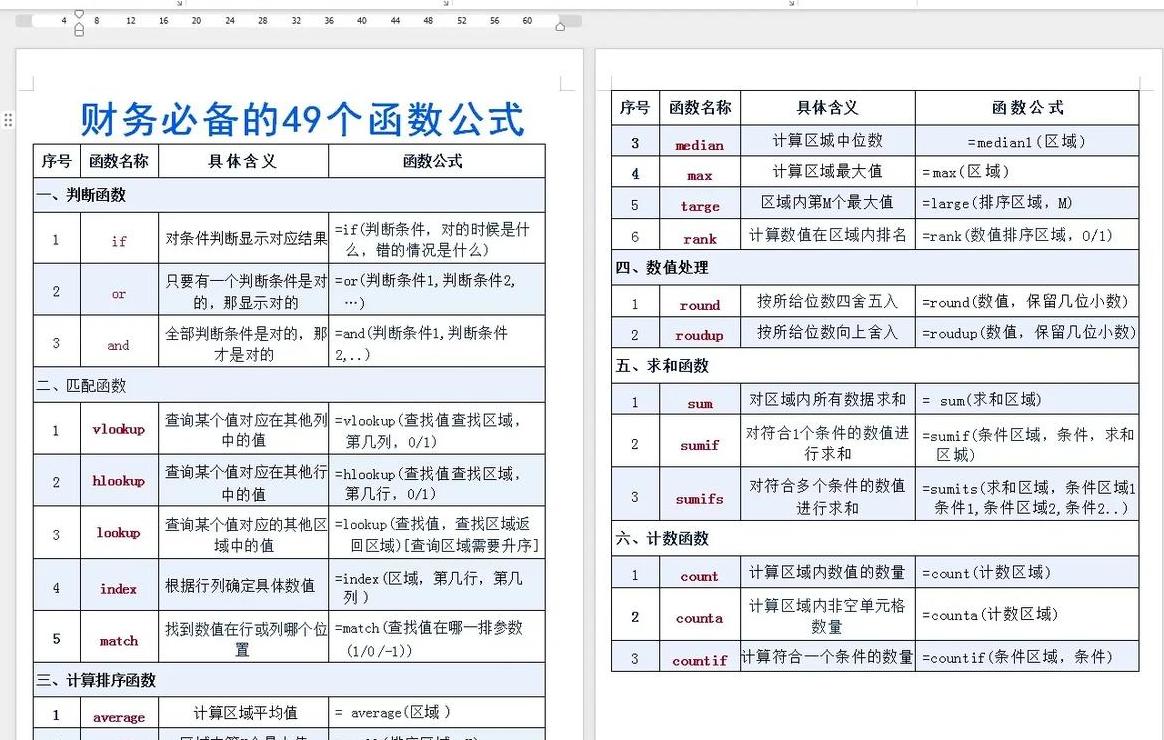
Task: Click the formula = sum(求和区域)
Action: click(981, 399)
